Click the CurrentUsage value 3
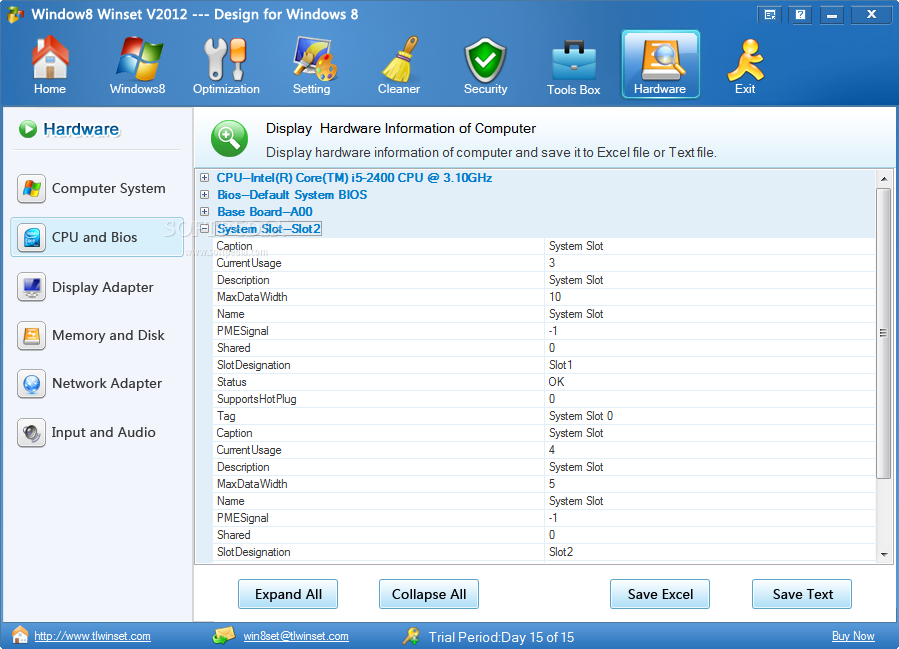 (552, 263)
